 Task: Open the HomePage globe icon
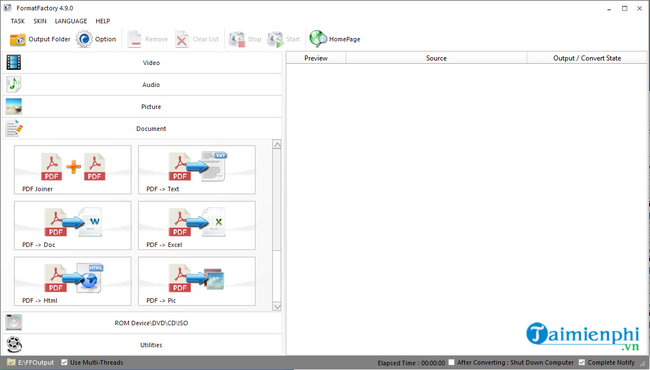(x=318, y=39)
